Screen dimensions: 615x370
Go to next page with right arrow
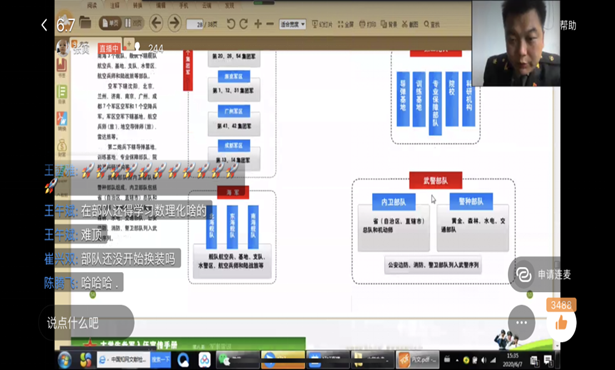(174, 23)
